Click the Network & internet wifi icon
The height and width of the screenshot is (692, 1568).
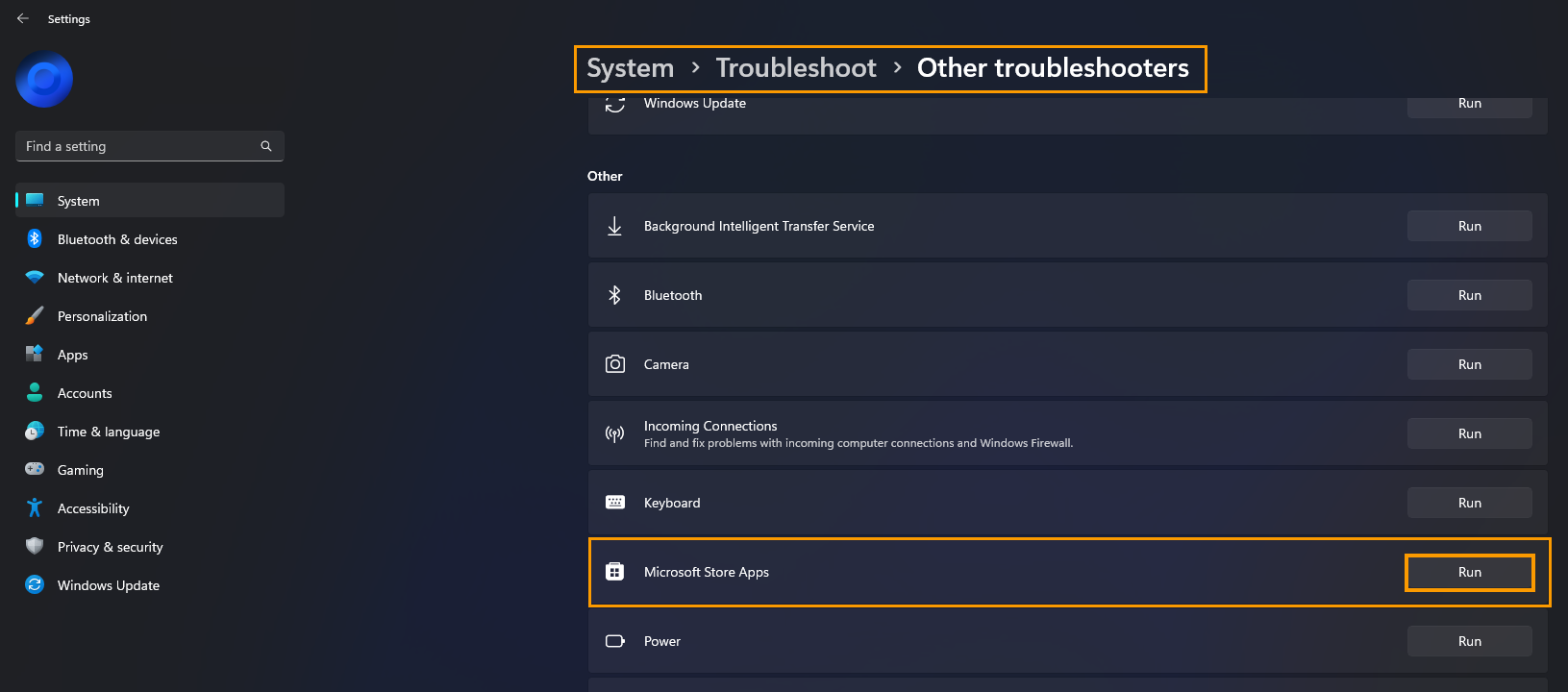pos(35,277)
